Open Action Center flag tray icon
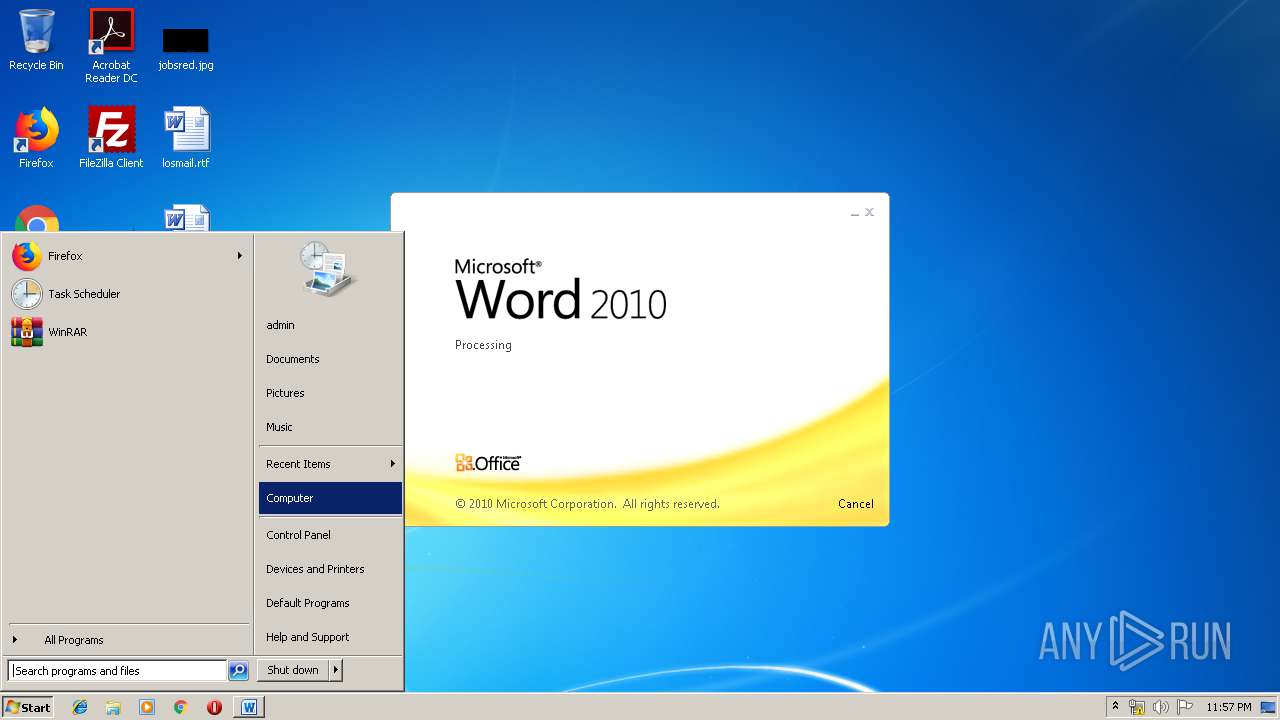This screenshot has height=720, width=1280. click(1185, 707)
